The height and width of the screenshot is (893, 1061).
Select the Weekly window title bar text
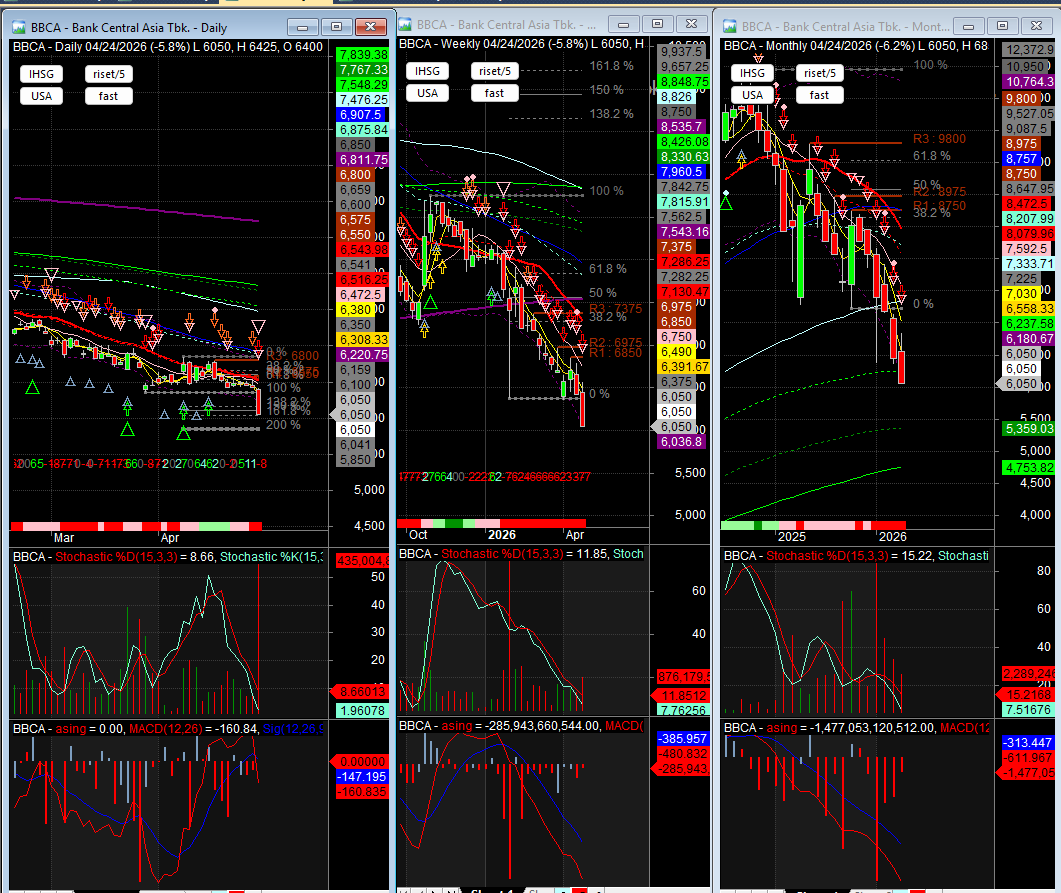pyautogui.click(x=506, y=24)
